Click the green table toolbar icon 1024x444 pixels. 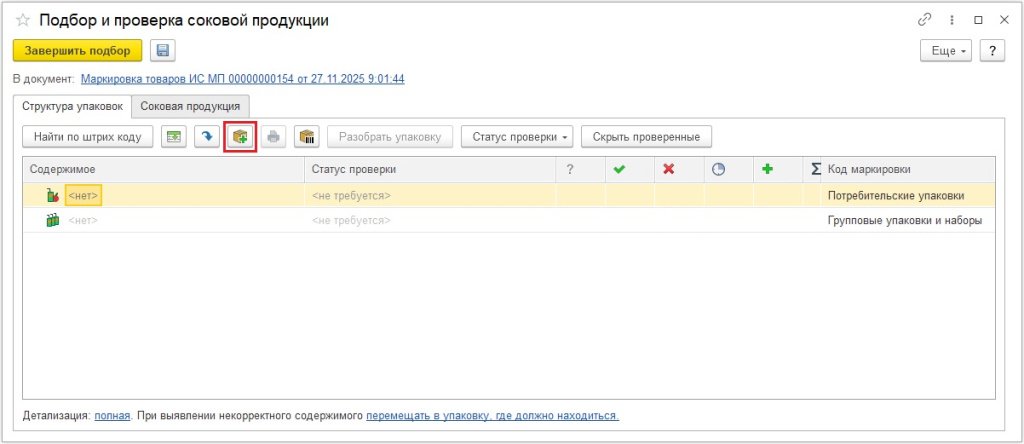[174, 136]
